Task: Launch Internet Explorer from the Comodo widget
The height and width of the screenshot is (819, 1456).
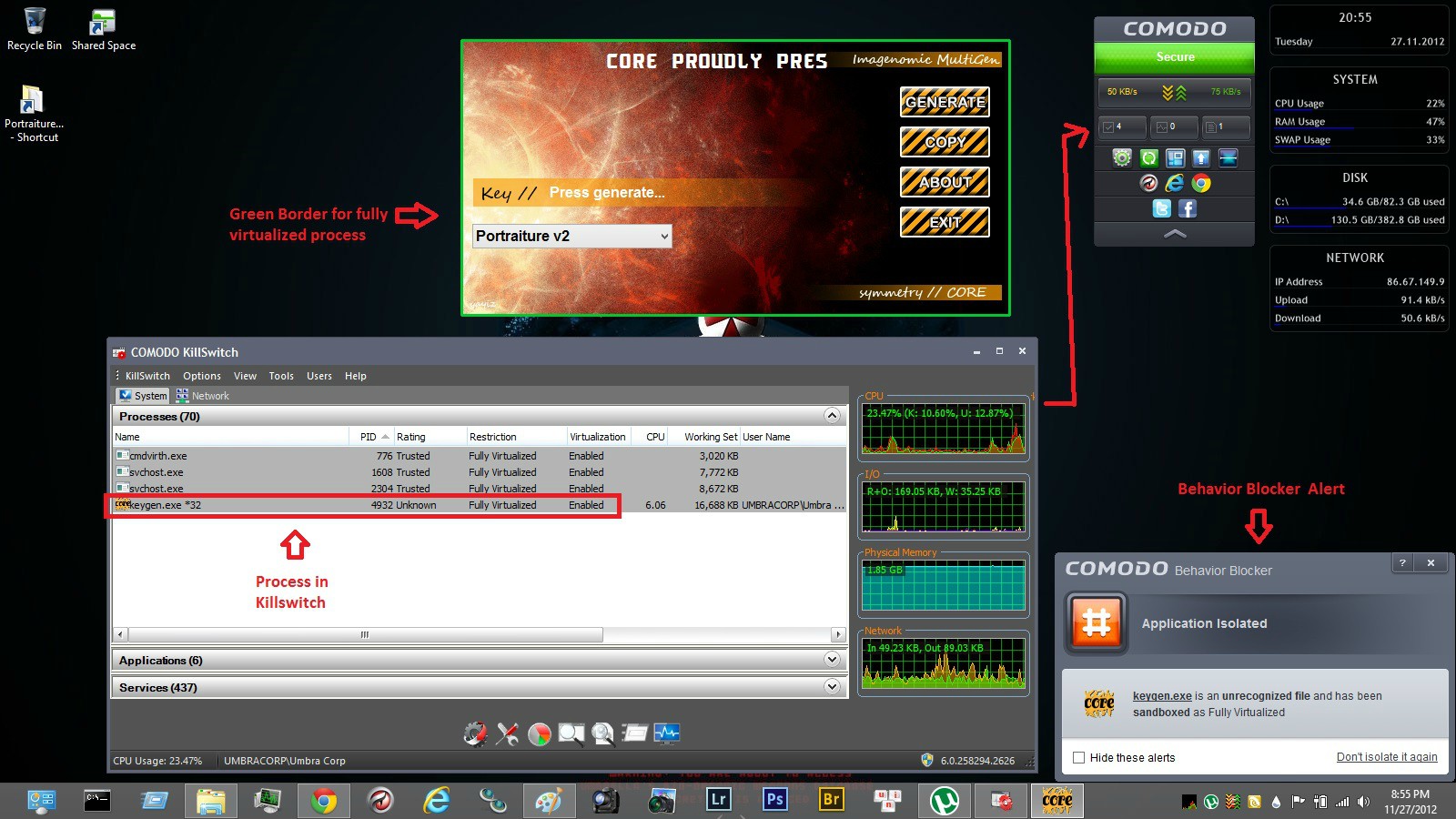Action: pyautogui.click(x=1175, y=184)
